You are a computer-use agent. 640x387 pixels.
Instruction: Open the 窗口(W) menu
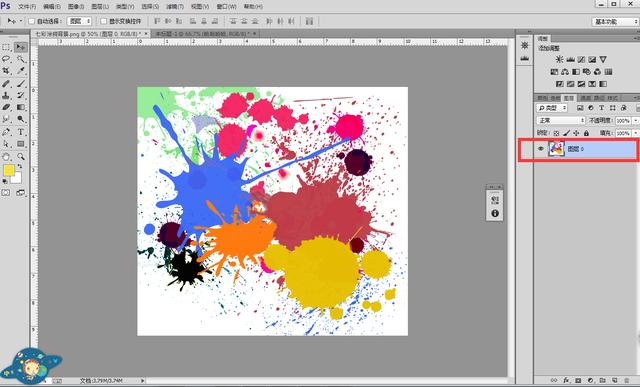point(226,7)
